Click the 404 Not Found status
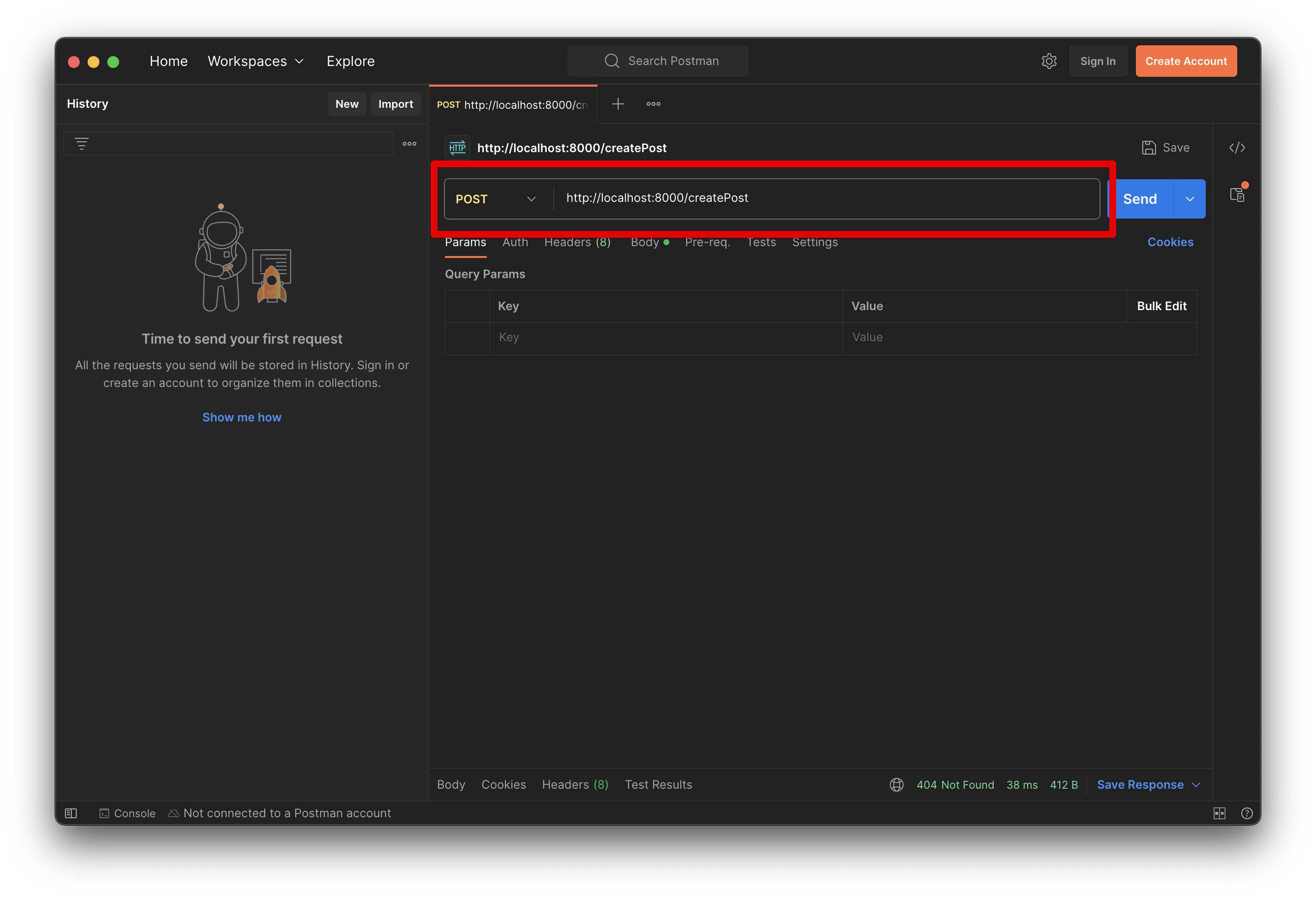 pos(955,785)
